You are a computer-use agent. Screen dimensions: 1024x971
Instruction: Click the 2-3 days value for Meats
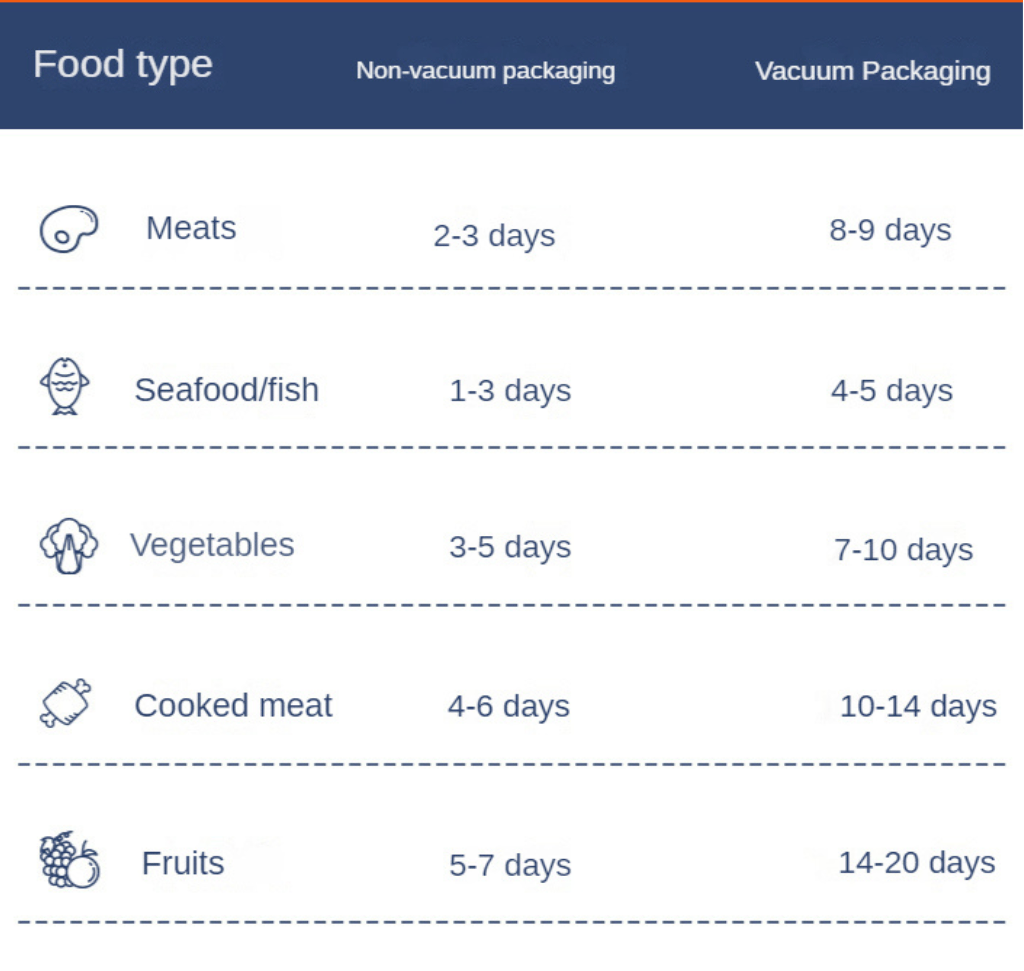(x=494, y=236)
